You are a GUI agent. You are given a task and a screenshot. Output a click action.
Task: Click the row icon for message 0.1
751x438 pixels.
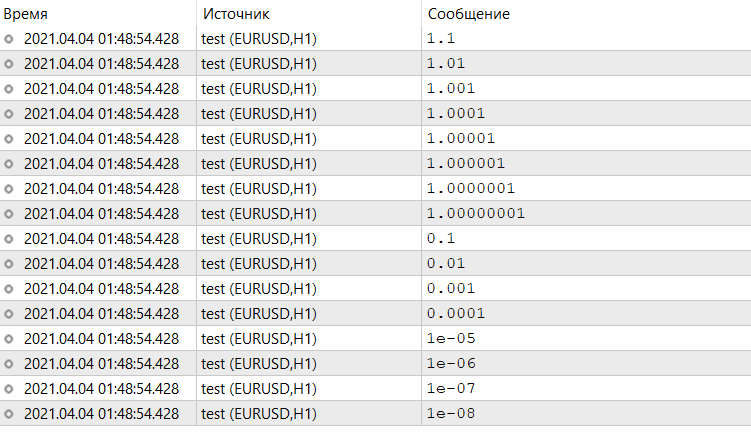click(x=10, y=239)
